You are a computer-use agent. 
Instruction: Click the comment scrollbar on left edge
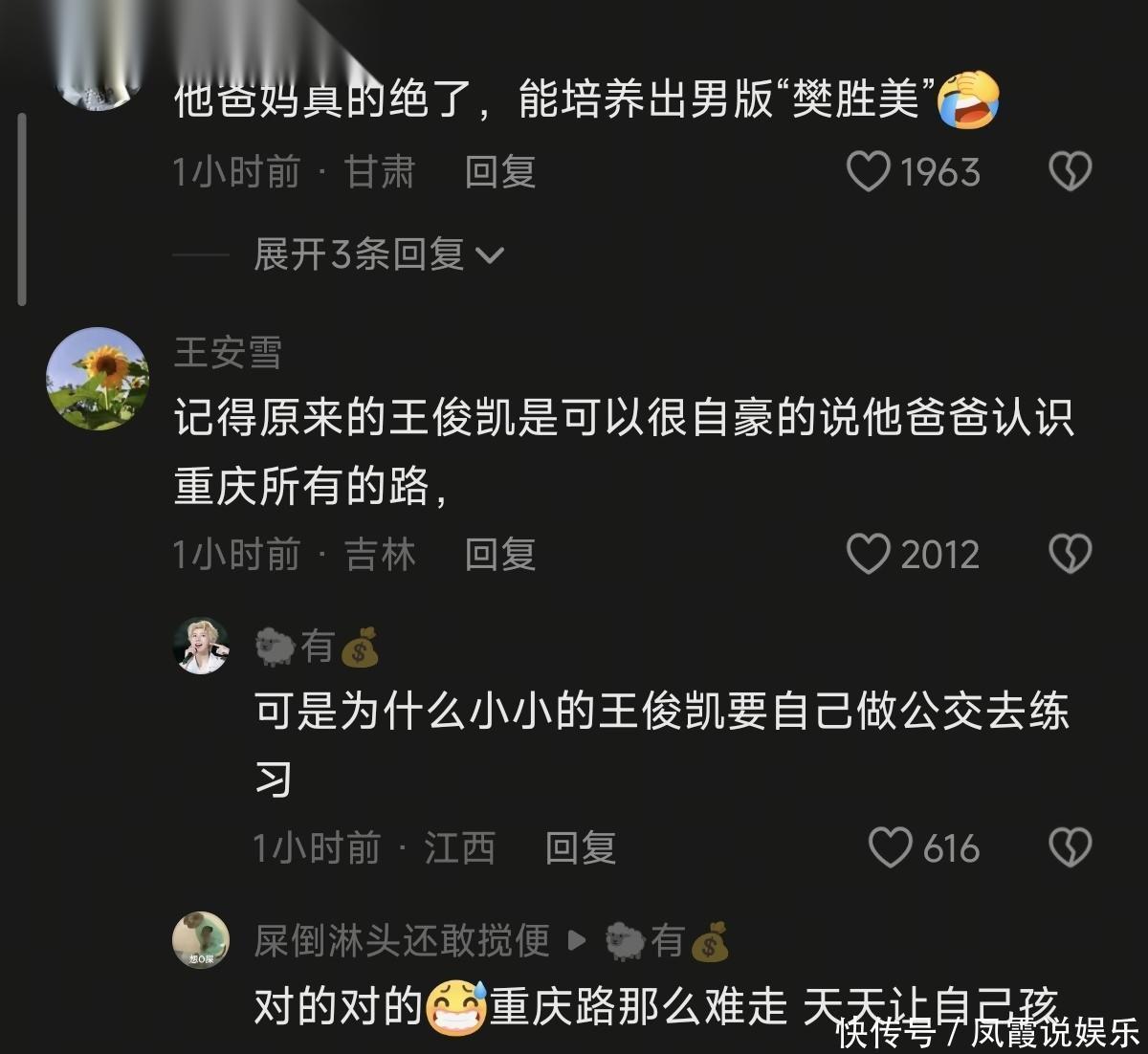22,209
